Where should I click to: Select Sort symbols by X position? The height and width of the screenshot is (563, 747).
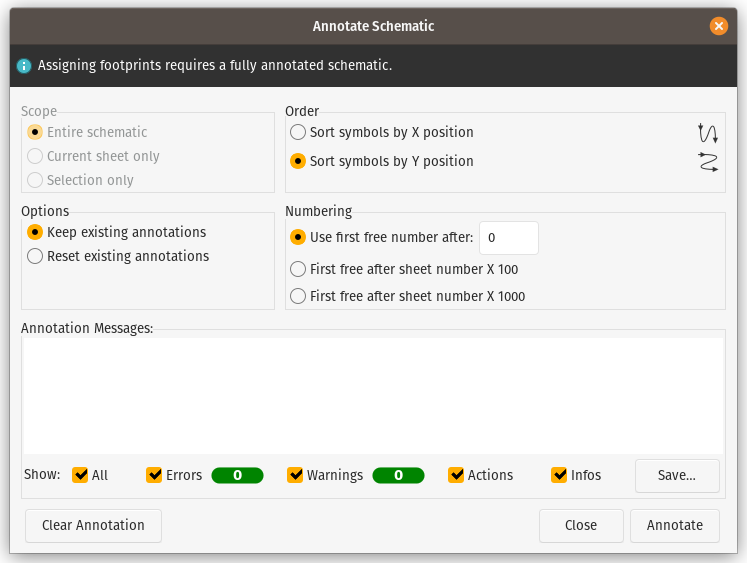(298, 132)
